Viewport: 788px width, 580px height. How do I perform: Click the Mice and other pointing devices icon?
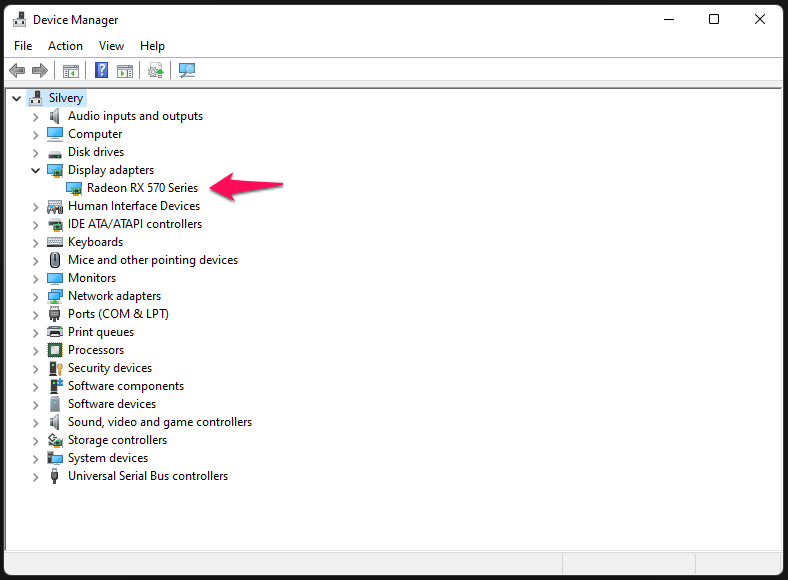[x=55, y=260]
